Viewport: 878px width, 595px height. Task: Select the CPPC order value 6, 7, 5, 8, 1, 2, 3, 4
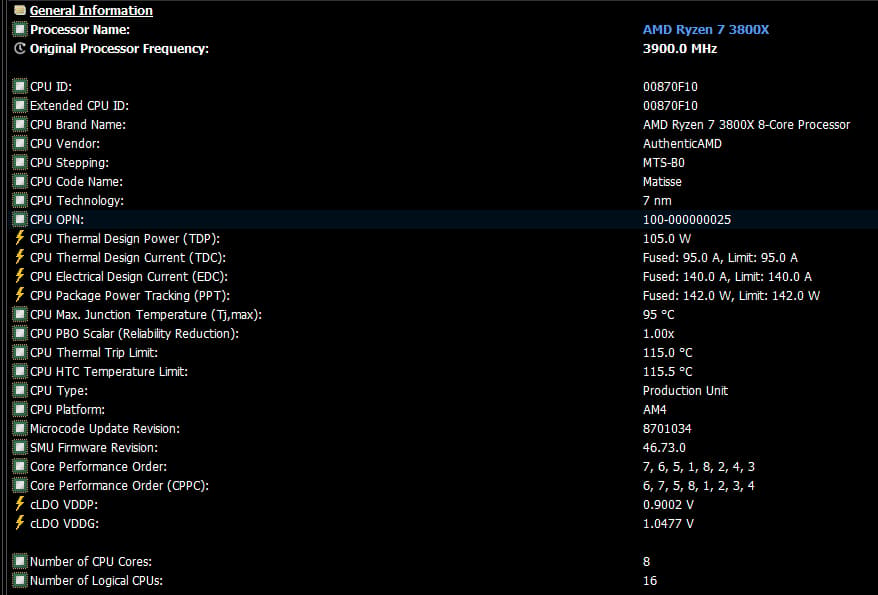(x=699, y=486)
